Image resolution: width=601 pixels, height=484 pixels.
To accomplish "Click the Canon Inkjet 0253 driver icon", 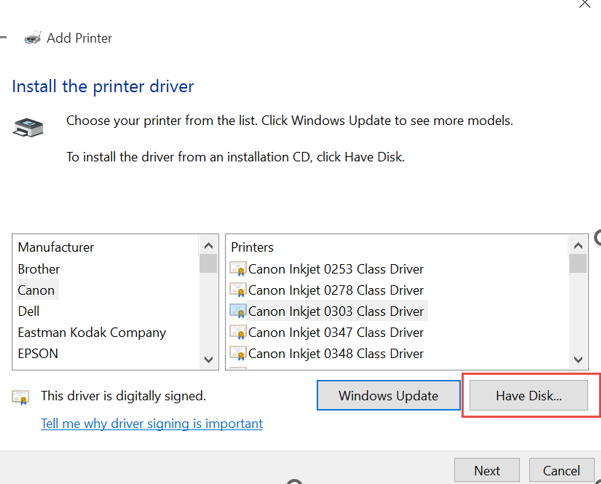I will click(x=238, y=269).
